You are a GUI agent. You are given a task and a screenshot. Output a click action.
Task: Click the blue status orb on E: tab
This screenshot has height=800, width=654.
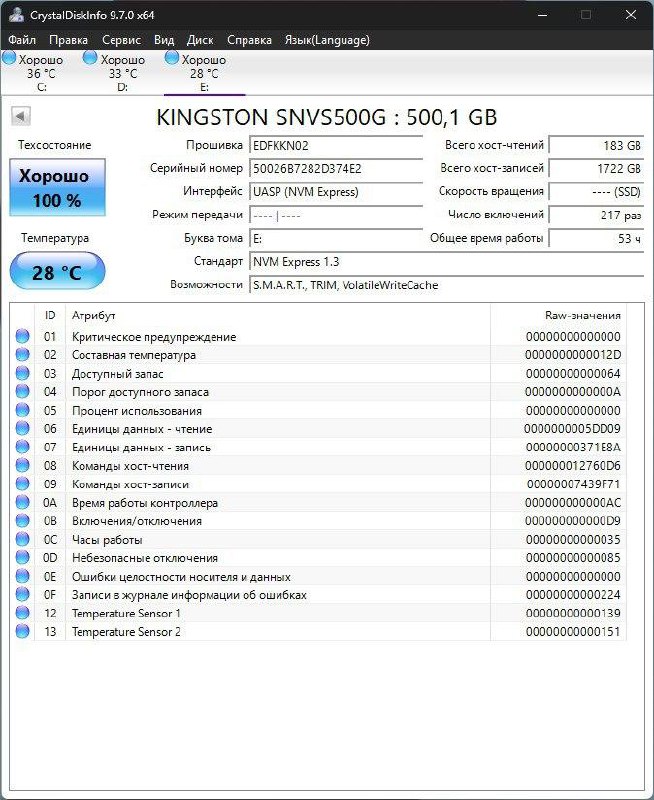(x=172, y=58)
